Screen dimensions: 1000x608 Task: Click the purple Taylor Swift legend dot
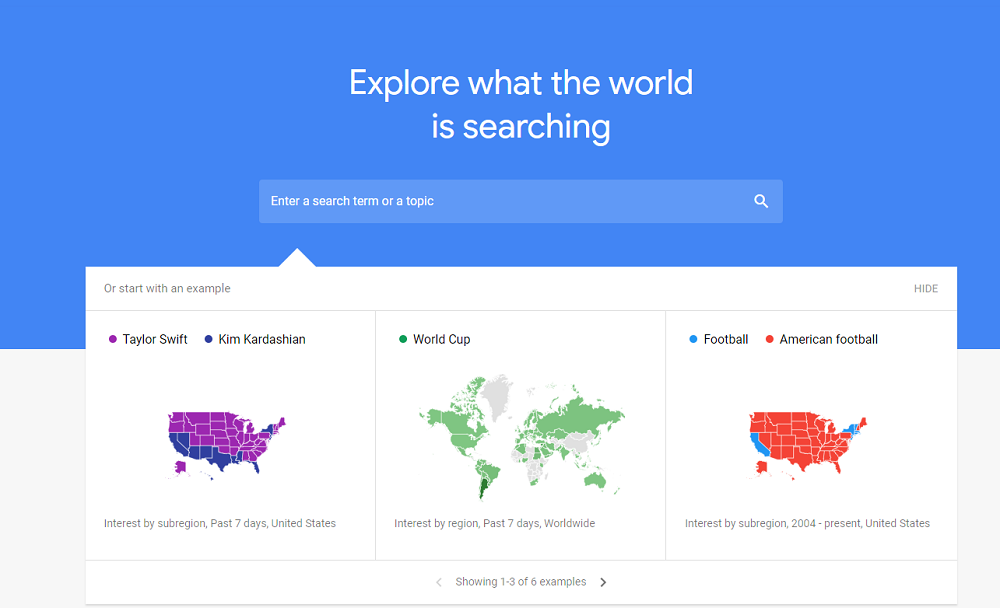pos(113,339)
